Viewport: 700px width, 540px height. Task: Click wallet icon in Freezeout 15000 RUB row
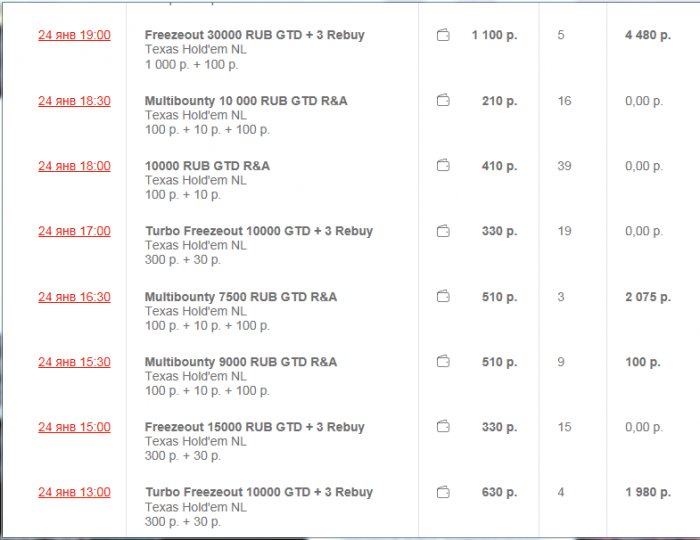pos(443,427)
